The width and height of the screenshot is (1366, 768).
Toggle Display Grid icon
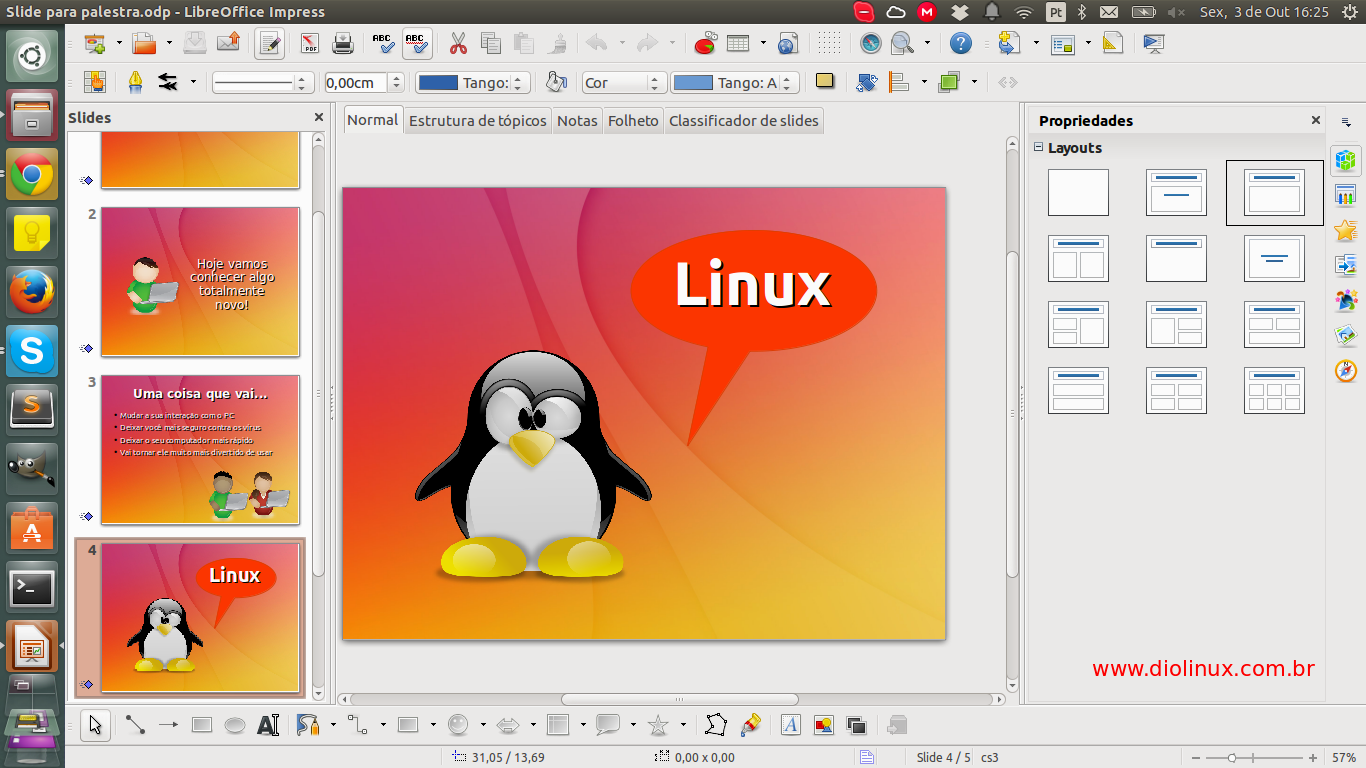pos(829,43)
